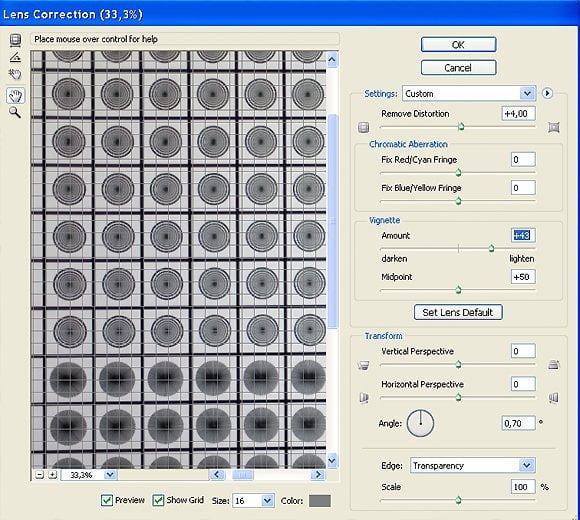The width and height of the screenshot is (580, 520).
Task: Select the Hand tool
Action: click(15, 95)
